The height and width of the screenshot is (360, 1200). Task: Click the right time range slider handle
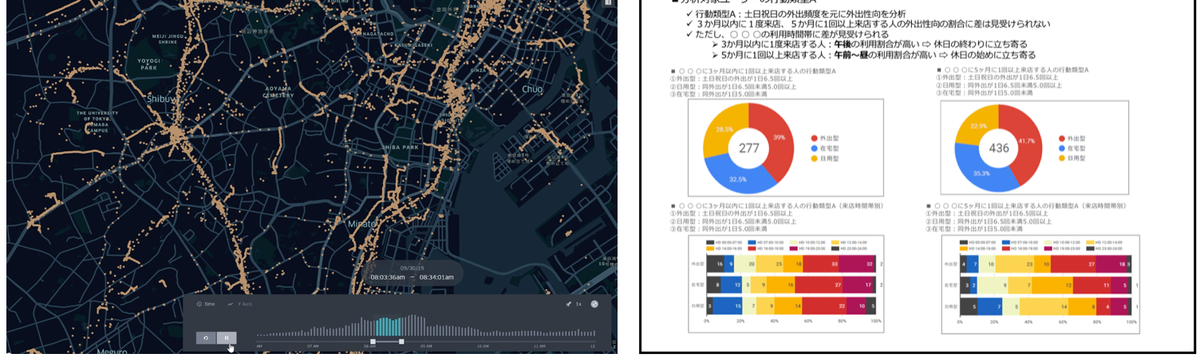click(401, 341)
